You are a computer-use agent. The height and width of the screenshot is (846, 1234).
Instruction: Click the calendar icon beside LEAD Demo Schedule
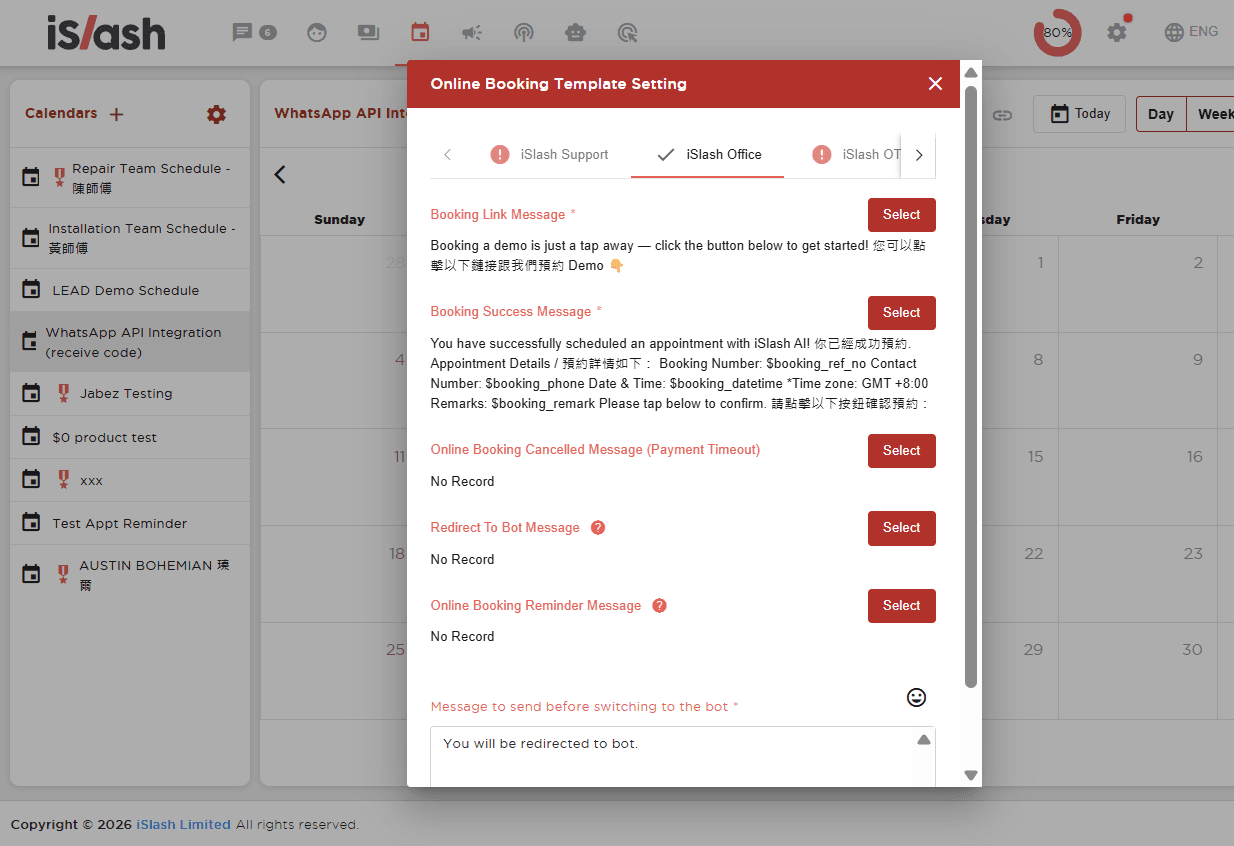31,290
